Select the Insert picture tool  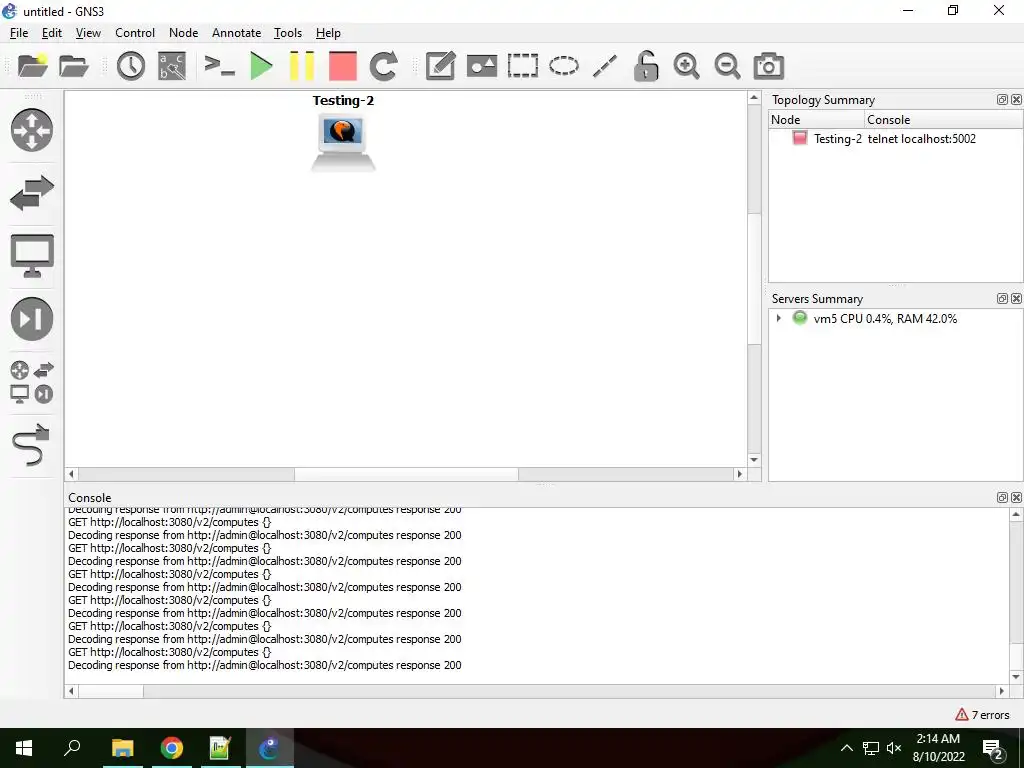pyautogui.click(x=482, y=66)
